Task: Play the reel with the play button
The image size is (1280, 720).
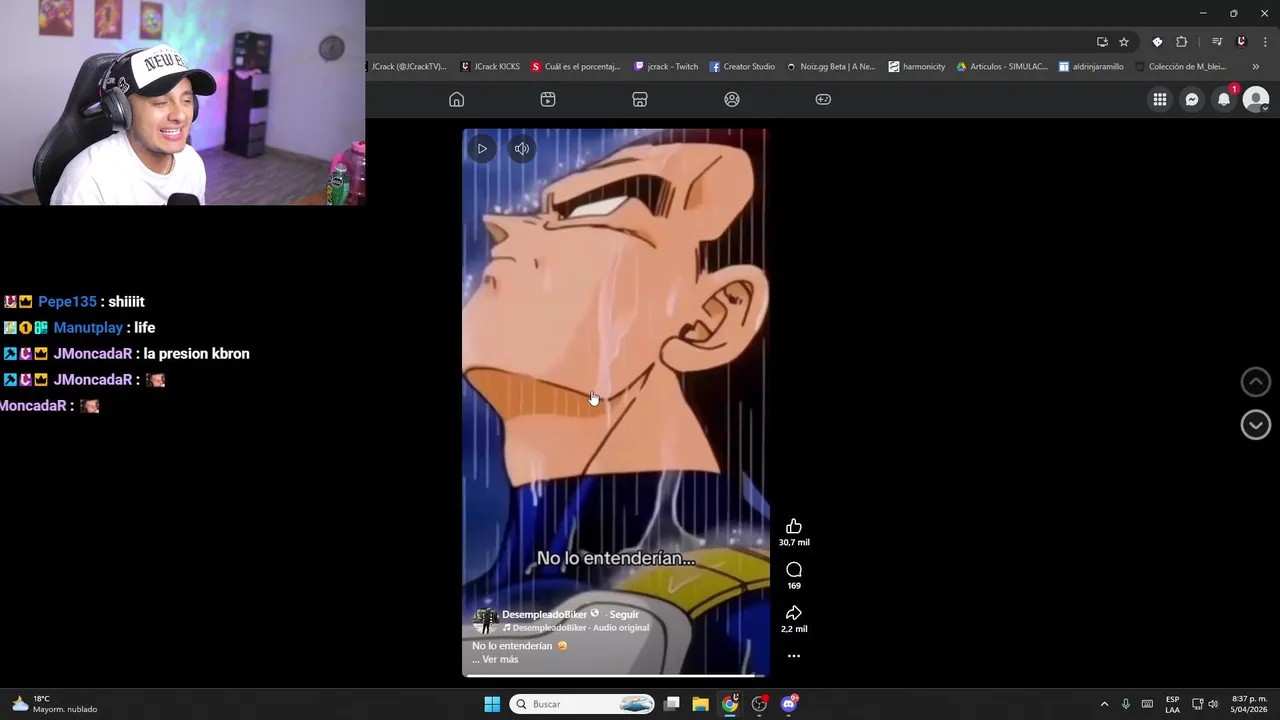Action: click(x=482, y=149)
